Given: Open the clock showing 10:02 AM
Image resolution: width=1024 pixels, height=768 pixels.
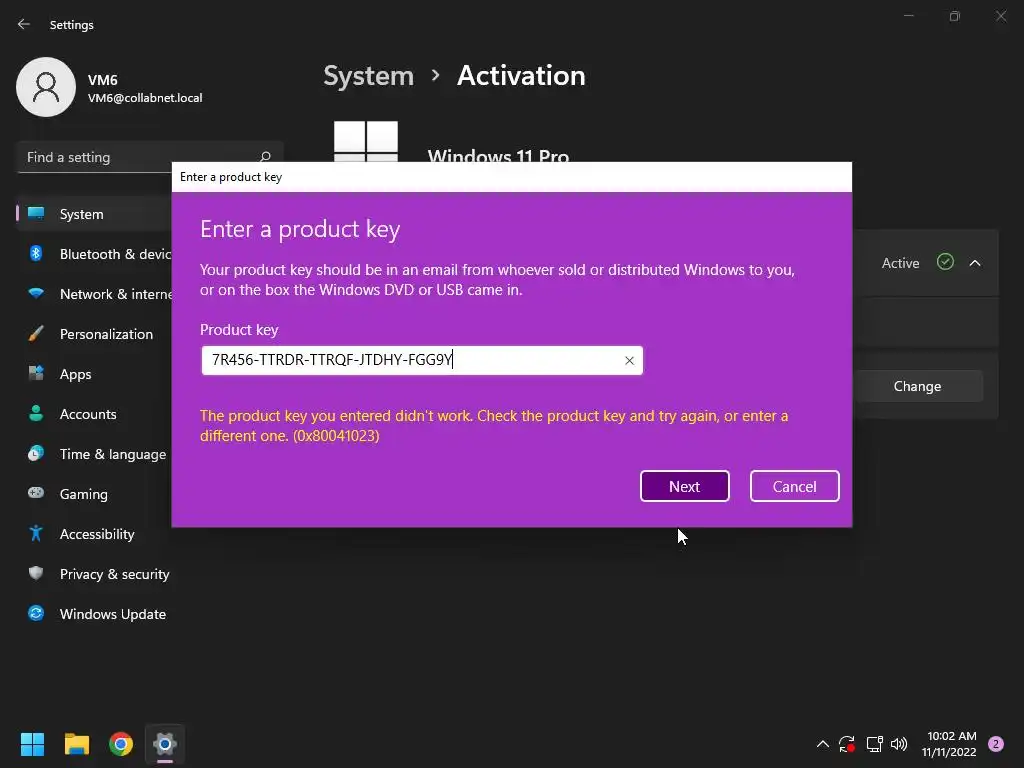Looking at the screenshot, I should 949,744.
